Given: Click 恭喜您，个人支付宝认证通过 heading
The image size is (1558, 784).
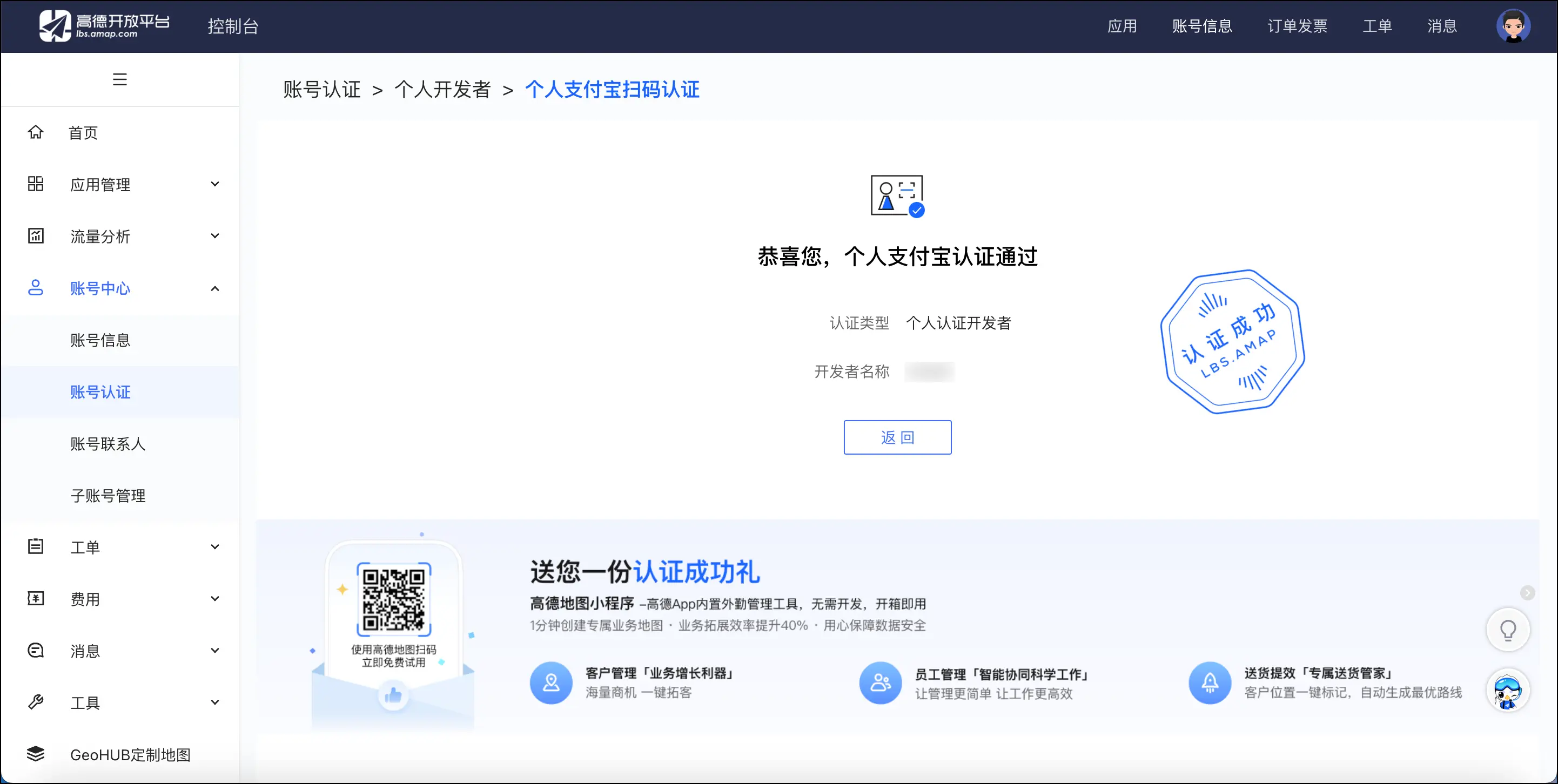Looking at the screenshot, I should pyautogui.click(x=897, y=256).
